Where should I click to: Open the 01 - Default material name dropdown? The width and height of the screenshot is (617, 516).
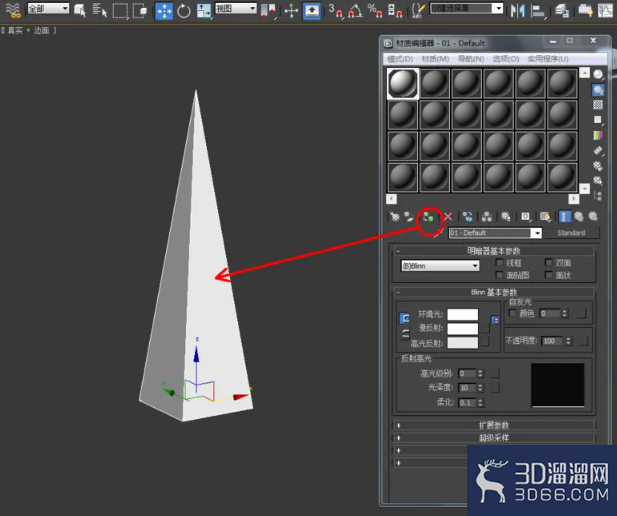495,233
